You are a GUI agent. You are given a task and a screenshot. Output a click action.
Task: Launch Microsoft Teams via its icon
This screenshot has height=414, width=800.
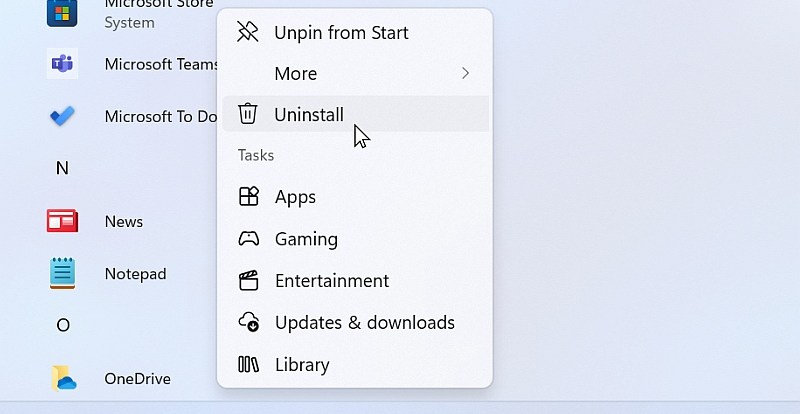tap(62, 64)
